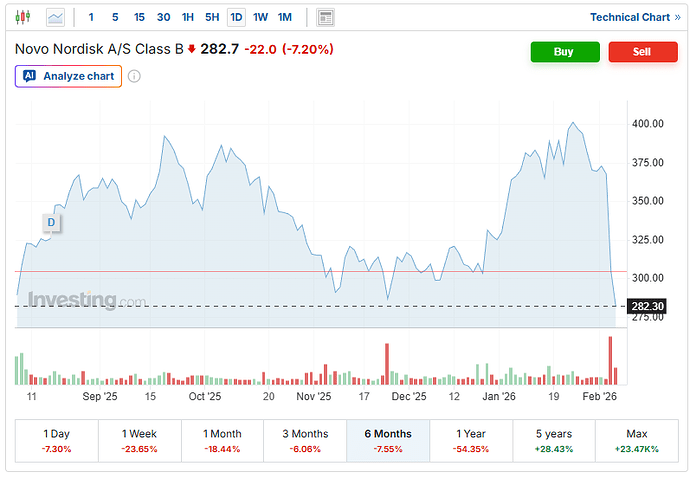This screenshot has height=478, width=690.
Task: Click the D dividend marker on chart
Action: [49, 222]
